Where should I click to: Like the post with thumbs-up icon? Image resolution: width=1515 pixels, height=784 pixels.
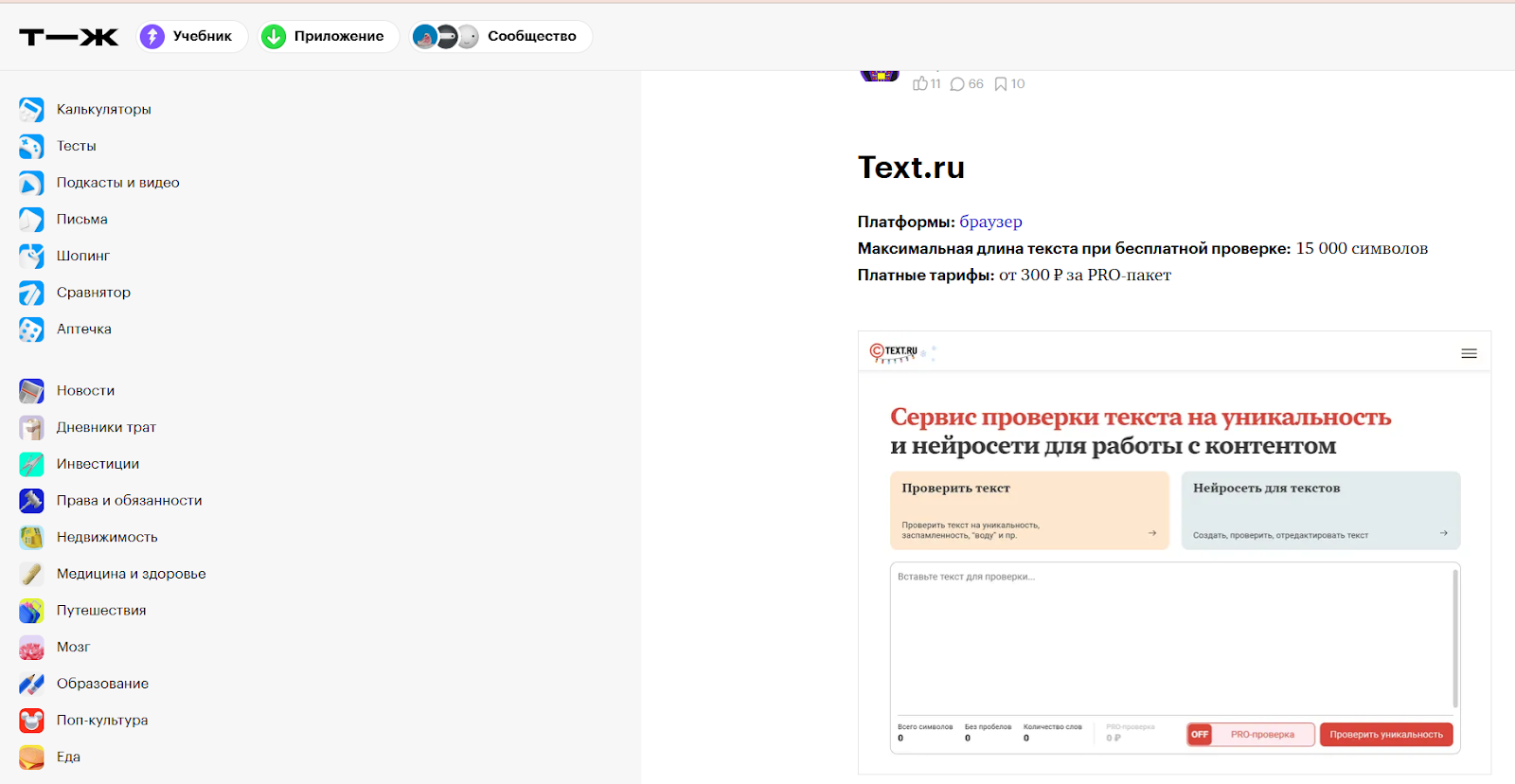[x=920, y=84]
